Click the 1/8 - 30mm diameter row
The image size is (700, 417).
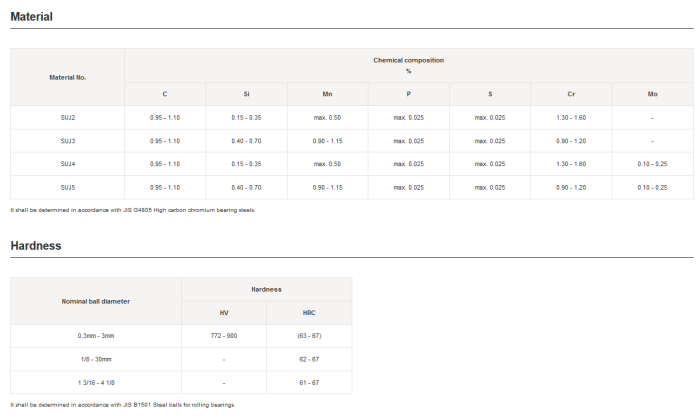coord(96,360)
